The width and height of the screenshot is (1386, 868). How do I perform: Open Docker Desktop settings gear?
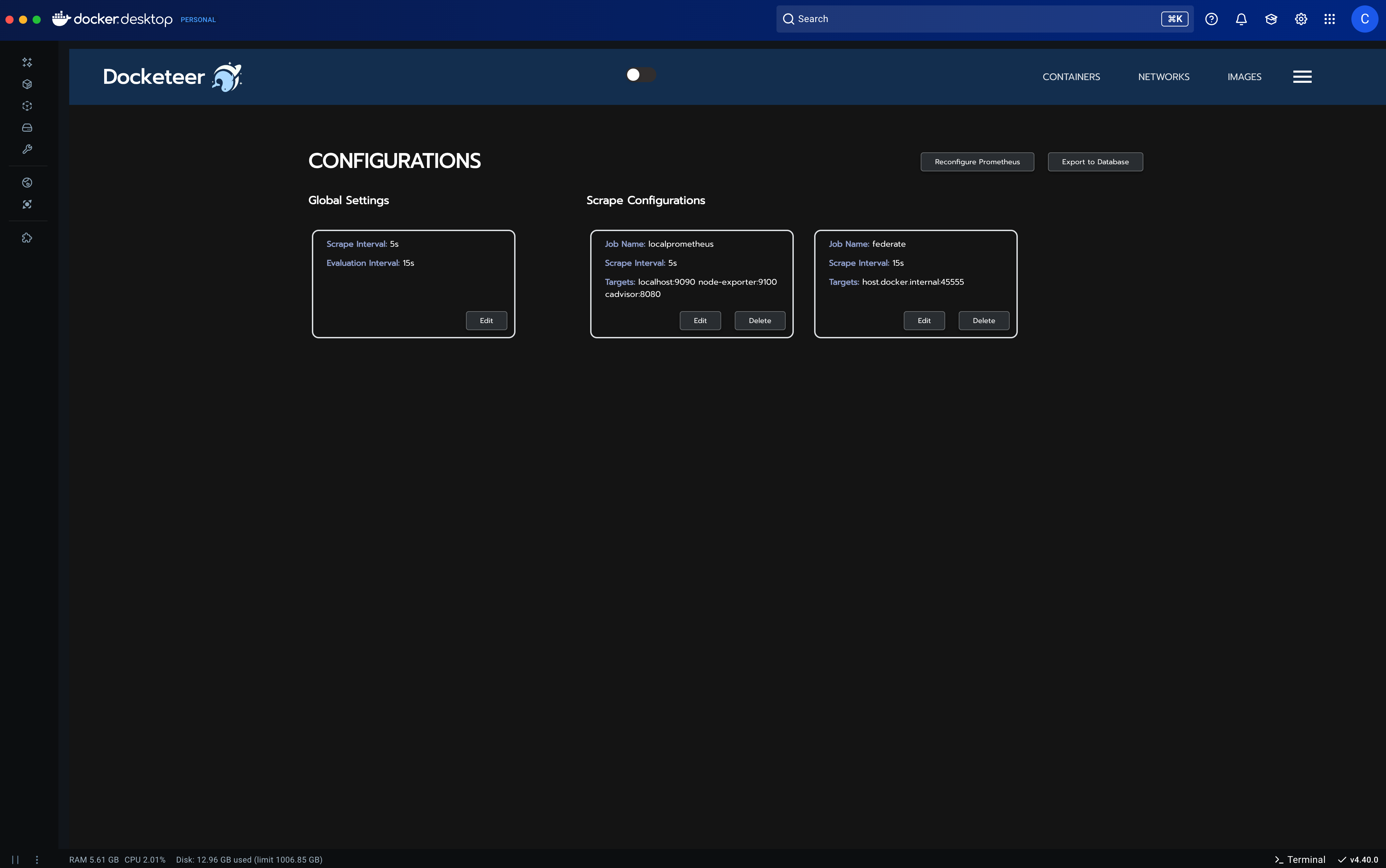[1300, 19]
